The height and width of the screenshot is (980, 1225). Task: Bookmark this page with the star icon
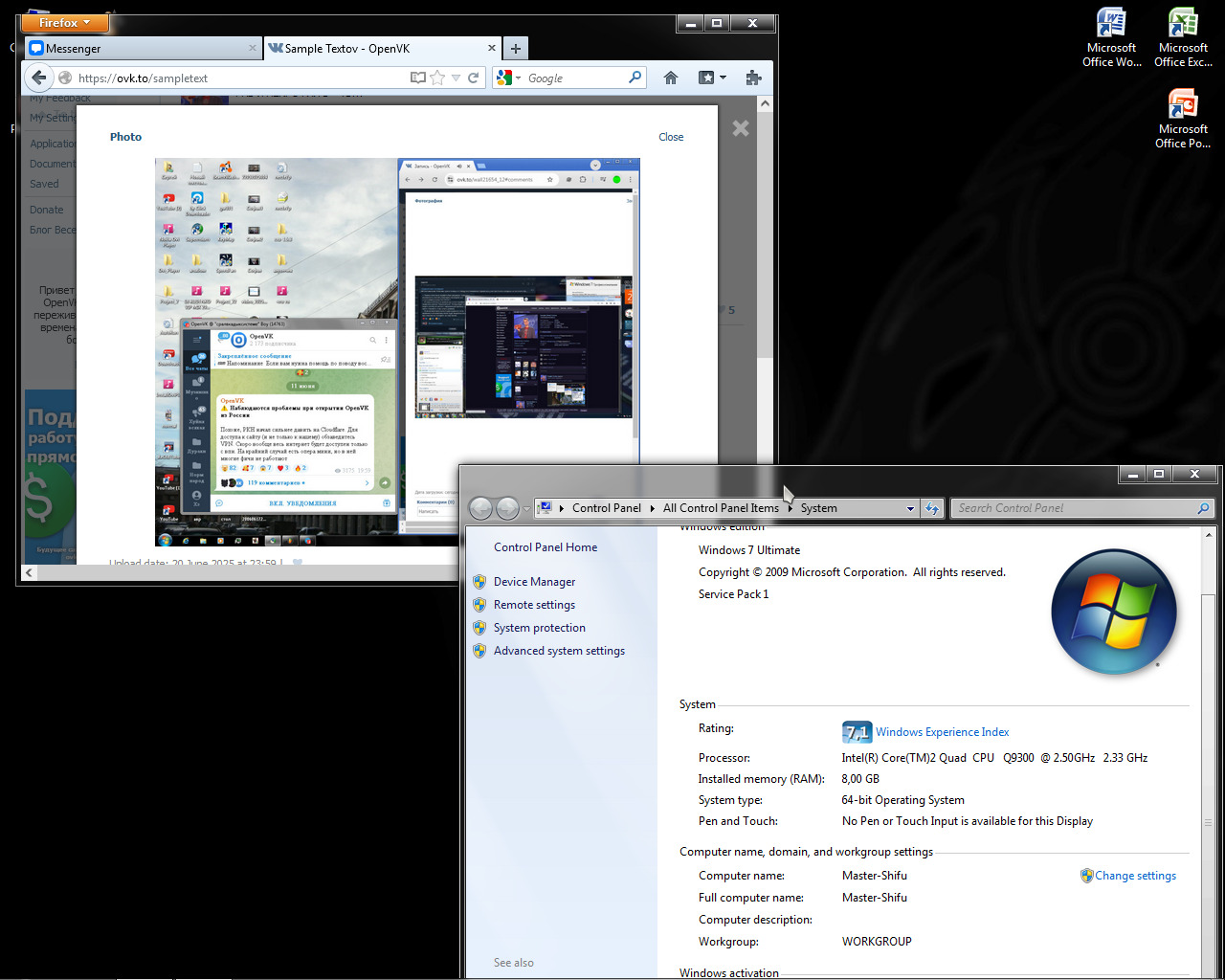click(437, 78)
